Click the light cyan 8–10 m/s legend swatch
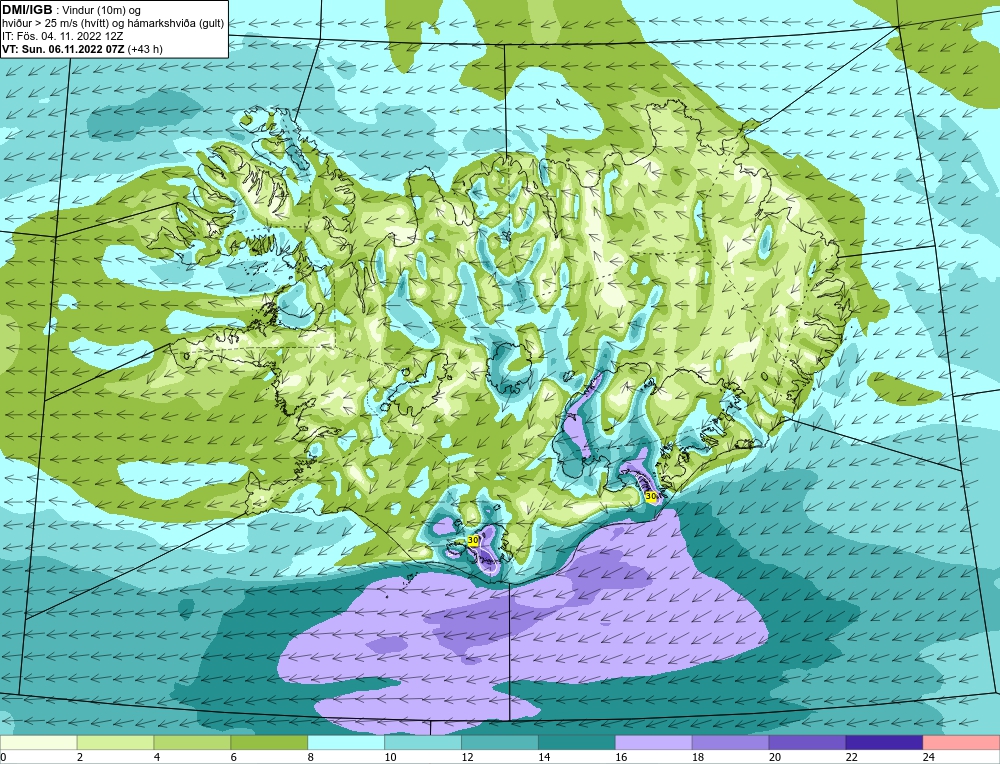The image size is (1000, 764). (x=346, y=743)
